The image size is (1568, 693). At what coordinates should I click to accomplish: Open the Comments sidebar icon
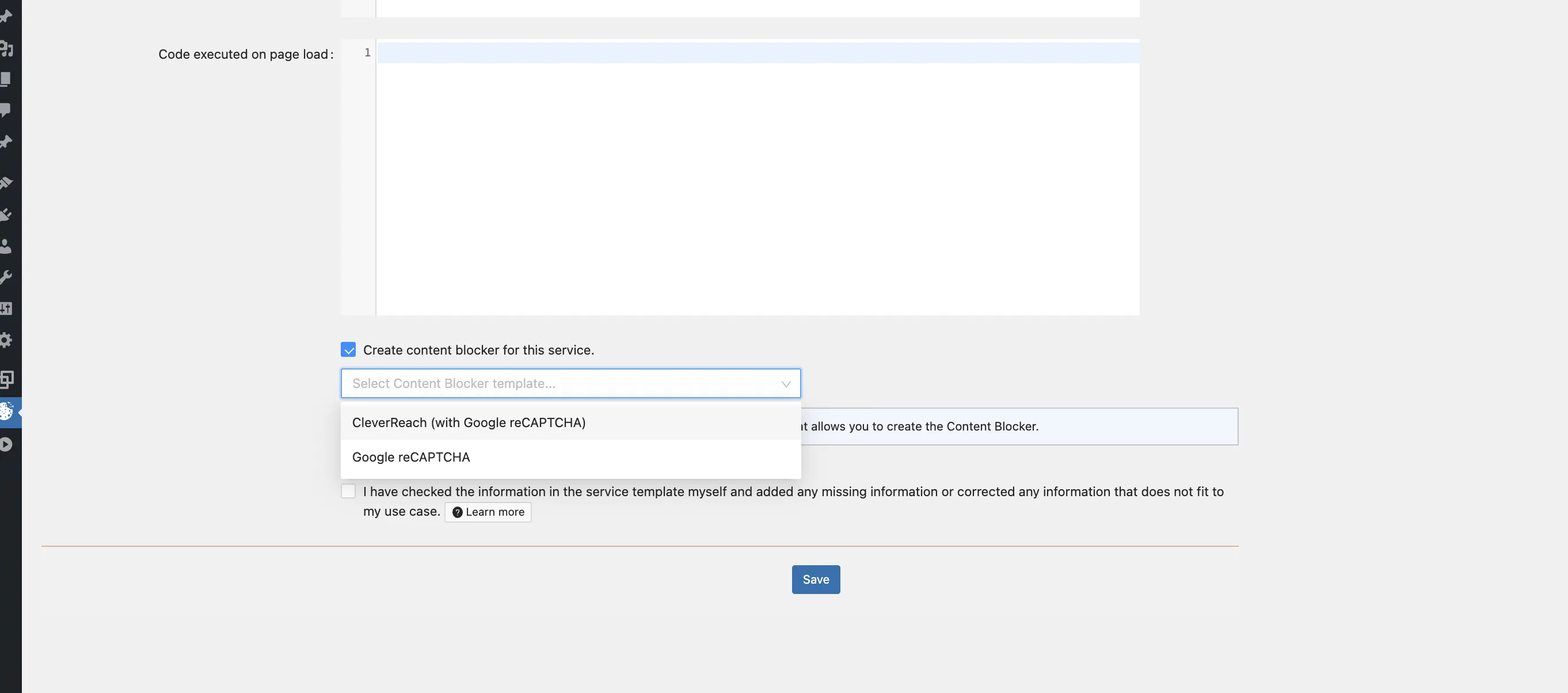[6, 110]
